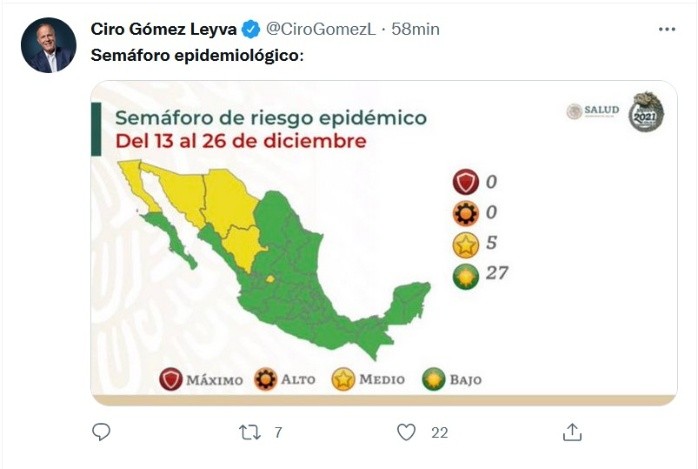Screen dimensions: 698x469
Task: Click the Salud logo in image
Action: [593, 110]
